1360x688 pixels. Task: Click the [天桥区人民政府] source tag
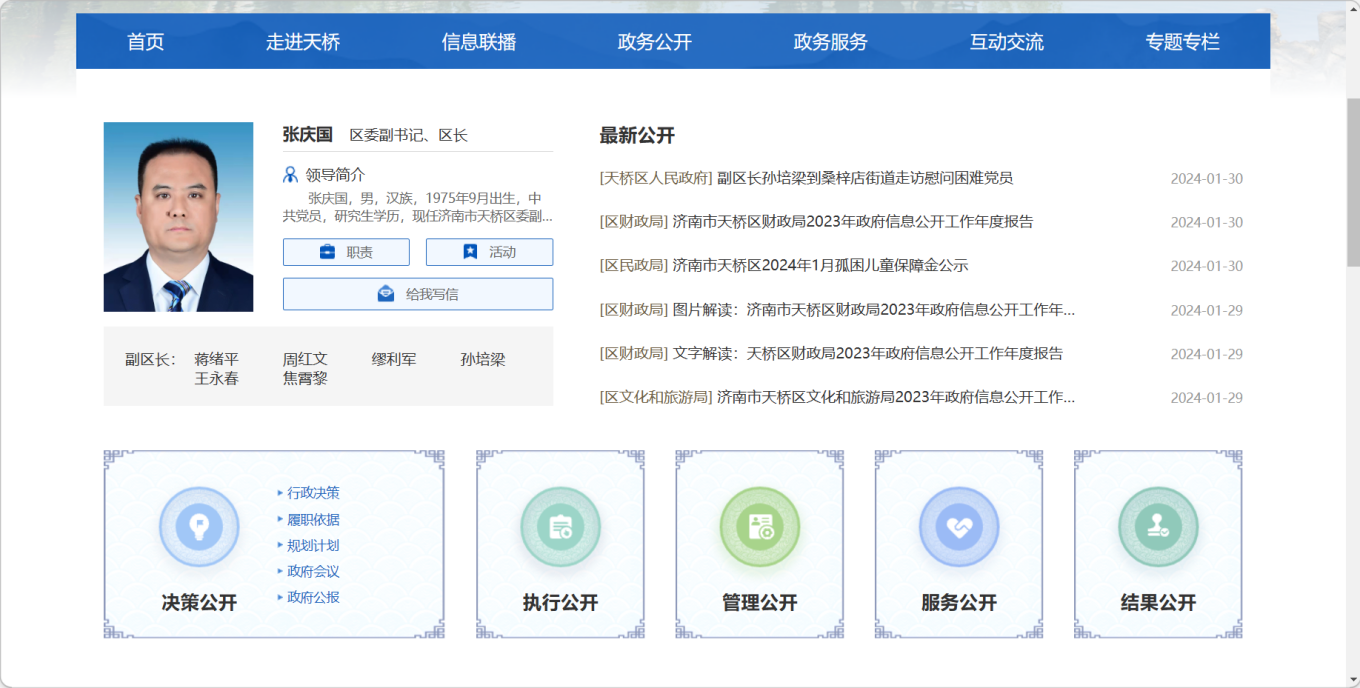[x=656, y=178]
